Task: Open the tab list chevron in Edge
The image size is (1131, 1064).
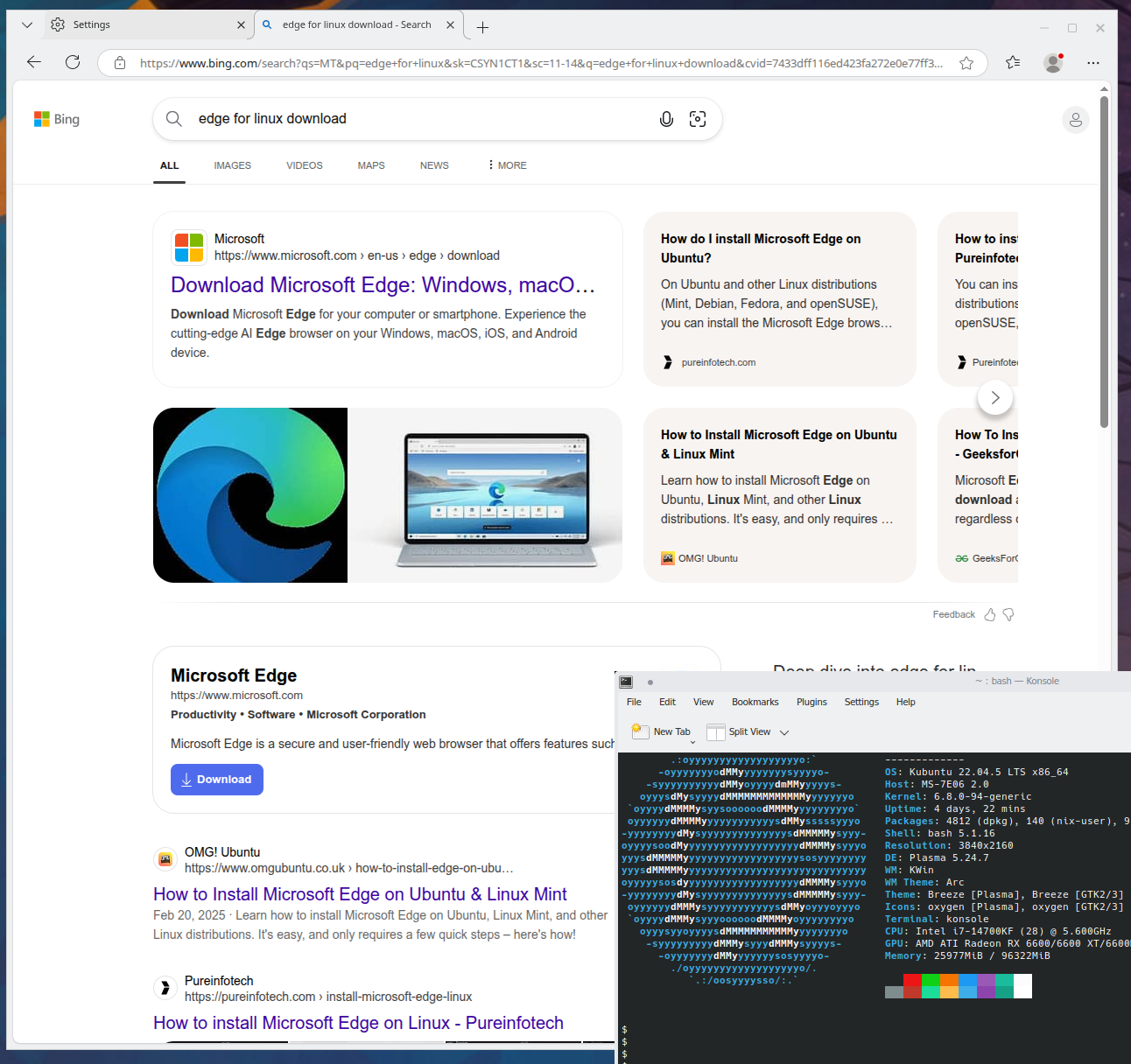Action: [27, 24]
